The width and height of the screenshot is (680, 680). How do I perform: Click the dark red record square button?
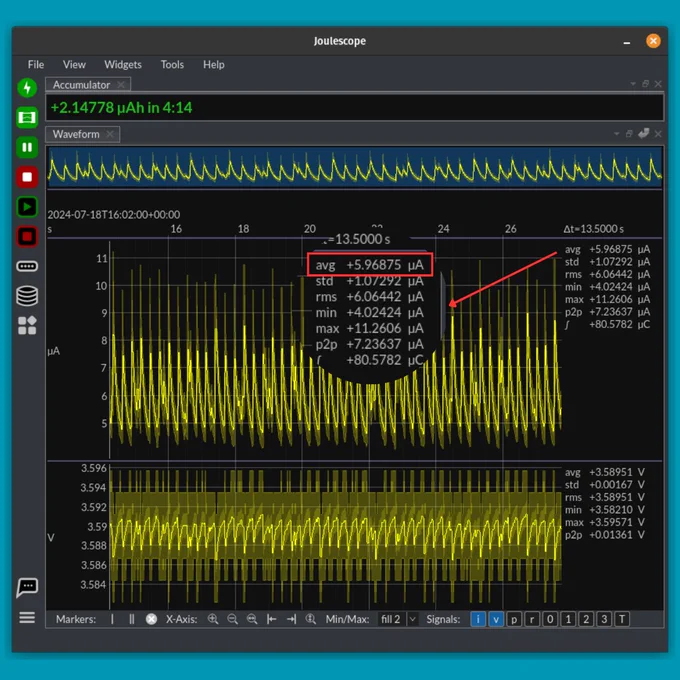tap(27, 237)
